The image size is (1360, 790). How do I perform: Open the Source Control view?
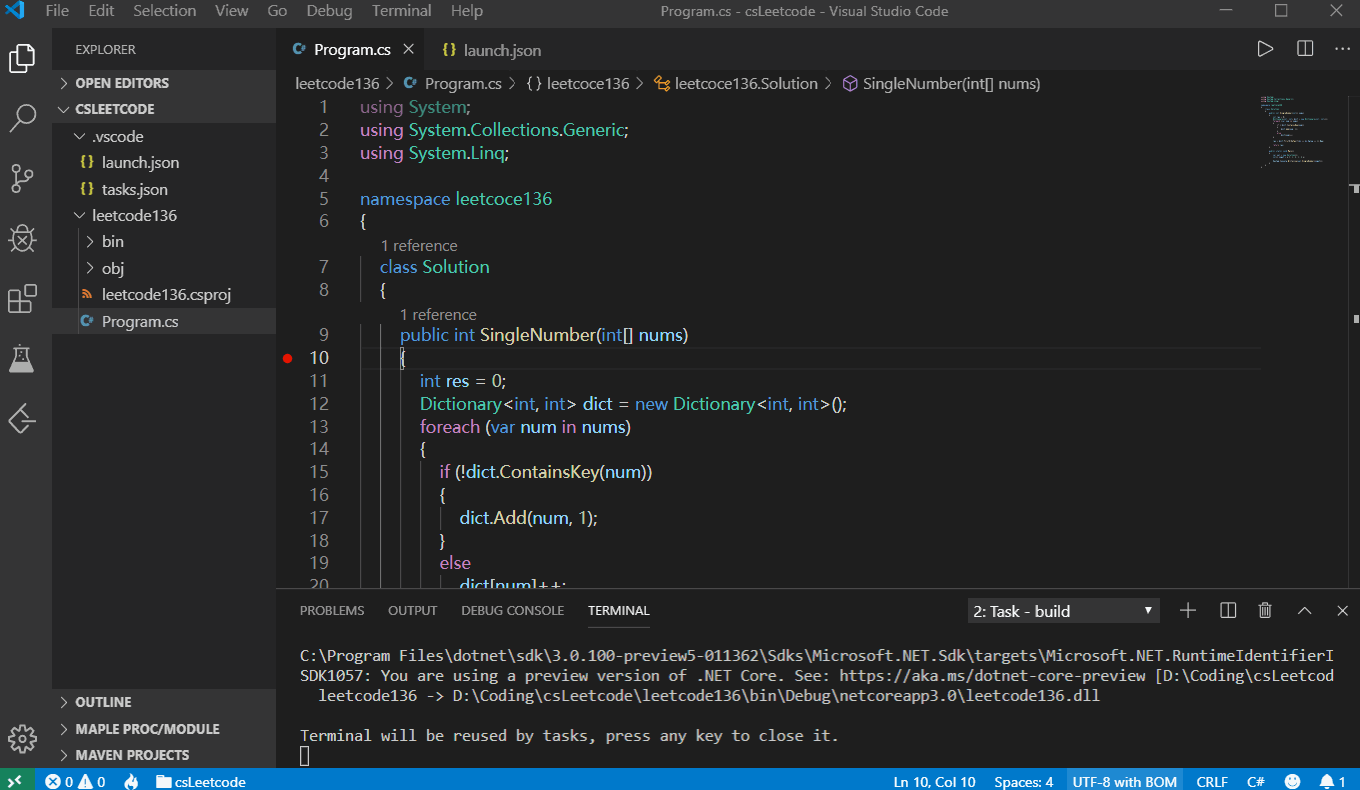coord(22,178)
